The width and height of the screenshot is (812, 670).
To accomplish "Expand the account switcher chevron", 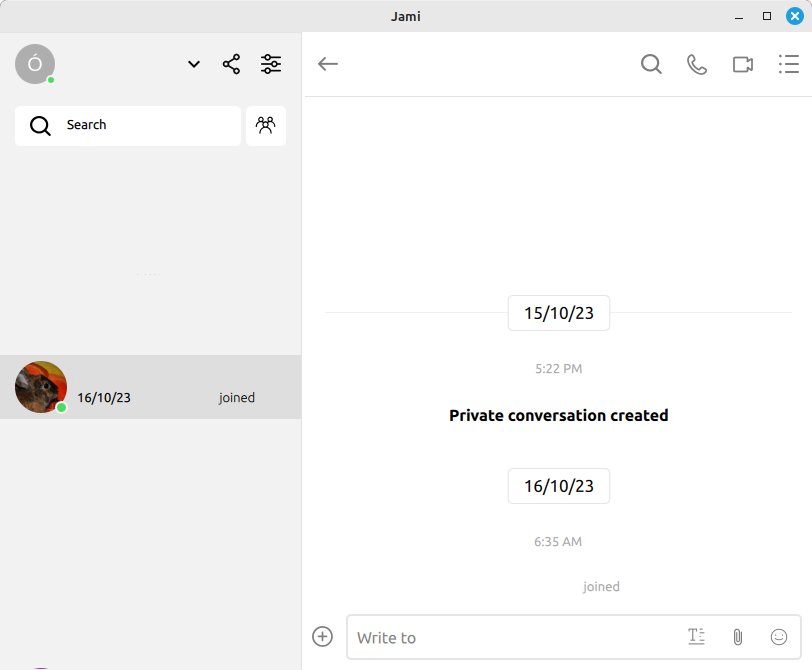I will pyautogui.click(x=194, y=64).
